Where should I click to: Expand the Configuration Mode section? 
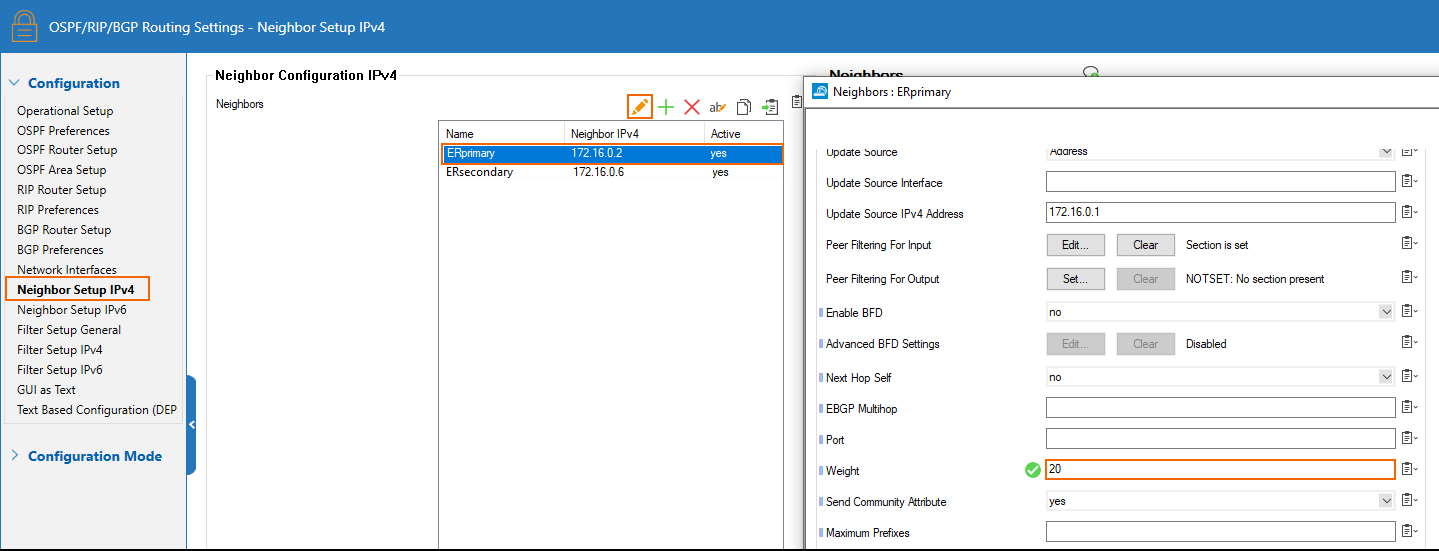coord(14,455)
